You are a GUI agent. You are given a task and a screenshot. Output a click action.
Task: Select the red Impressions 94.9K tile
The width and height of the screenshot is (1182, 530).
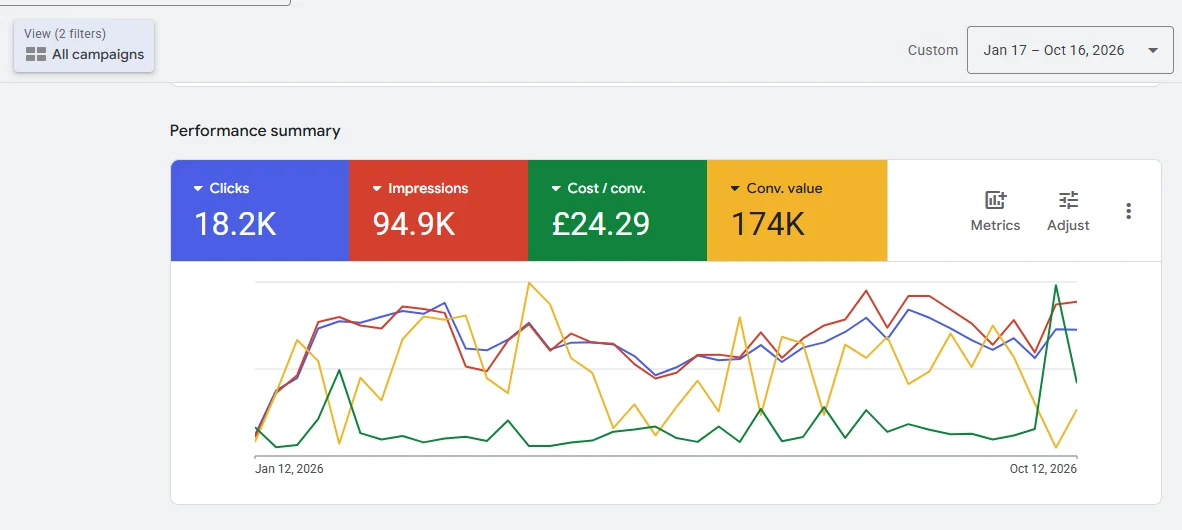[438, 210]
